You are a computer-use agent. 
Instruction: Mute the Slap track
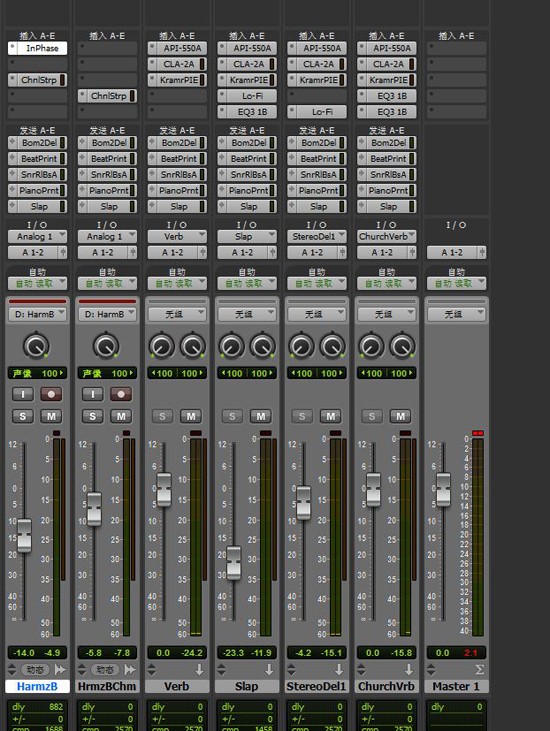261,416
